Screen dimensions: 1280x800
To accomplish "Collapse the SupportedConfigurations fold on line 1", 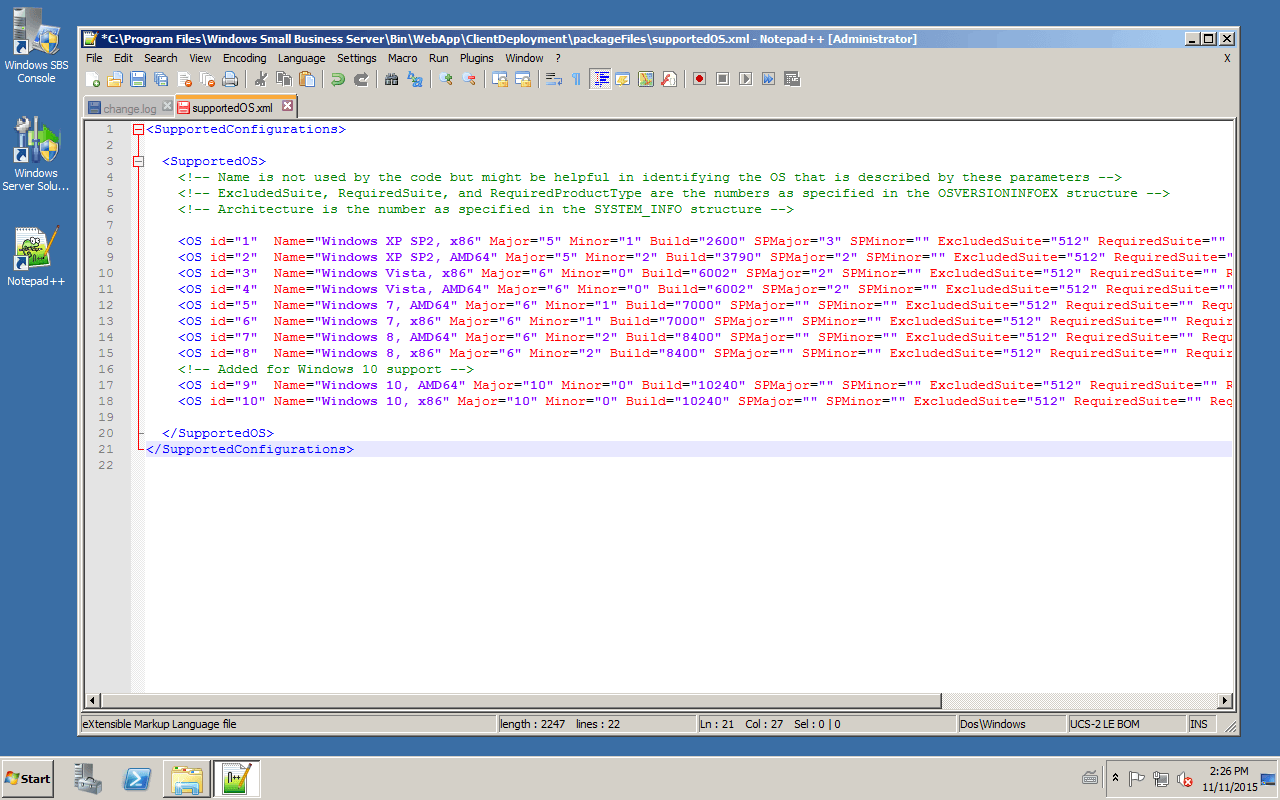I will pos(138,129).
